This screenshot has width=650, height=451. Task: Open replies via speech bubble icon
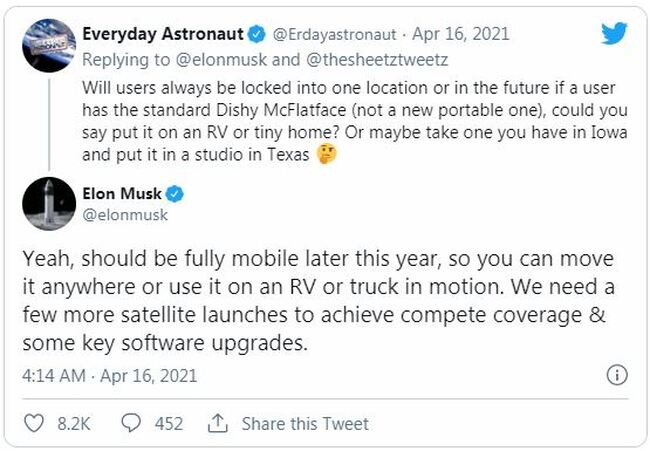pyautogui.click(x=131, y=423)
